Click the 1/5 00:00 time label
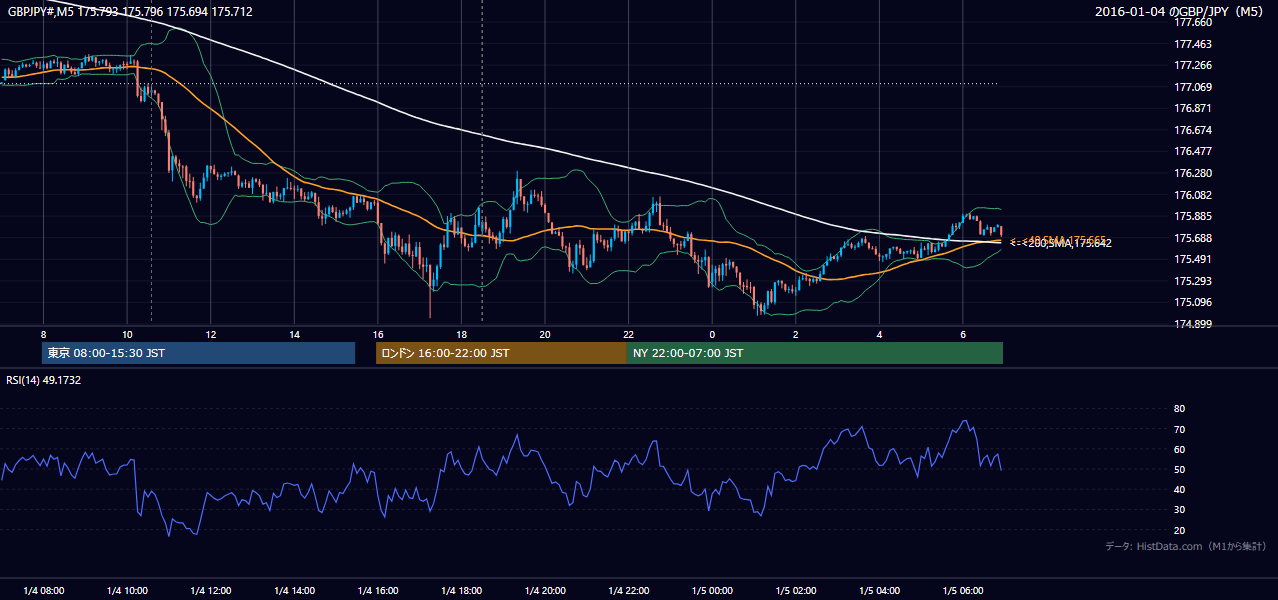 click(x=712, y=590)
